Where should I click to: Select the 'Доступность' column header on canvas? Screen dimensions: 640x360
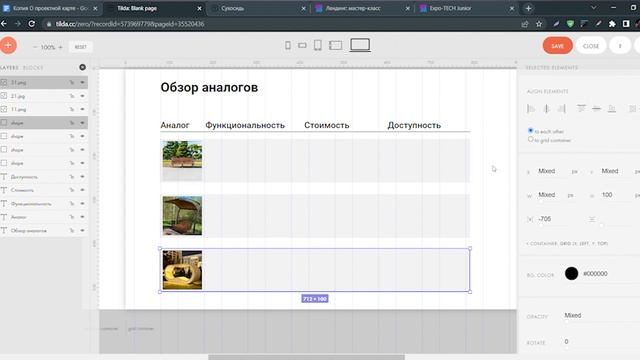pos(414,125)
